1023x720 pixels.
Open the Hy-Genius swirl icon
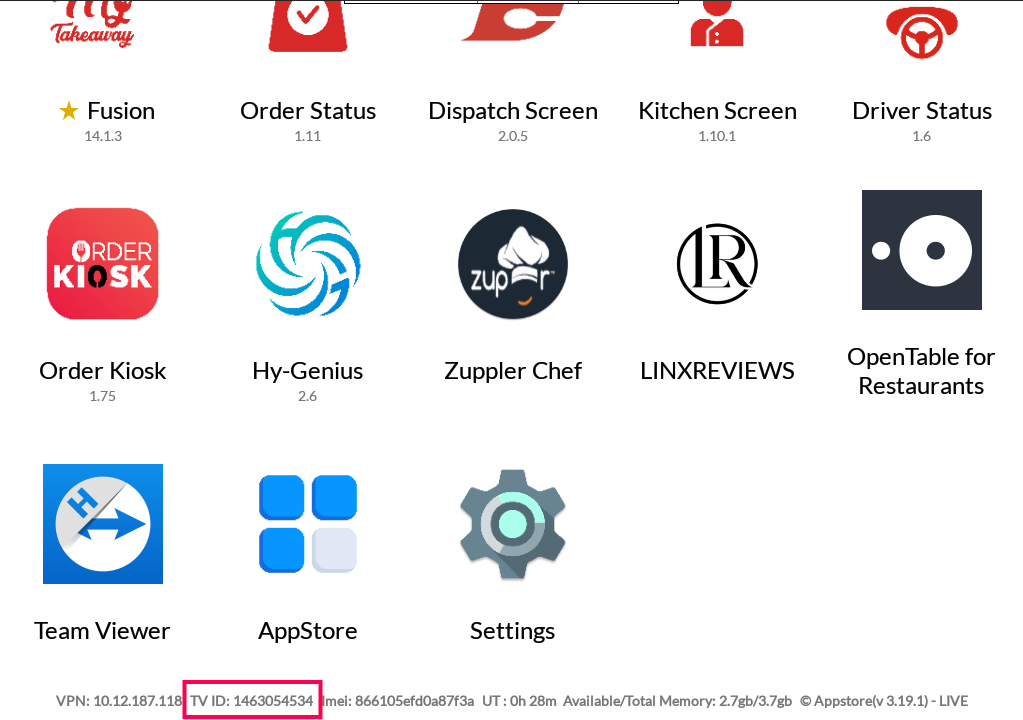click(308, 263)
